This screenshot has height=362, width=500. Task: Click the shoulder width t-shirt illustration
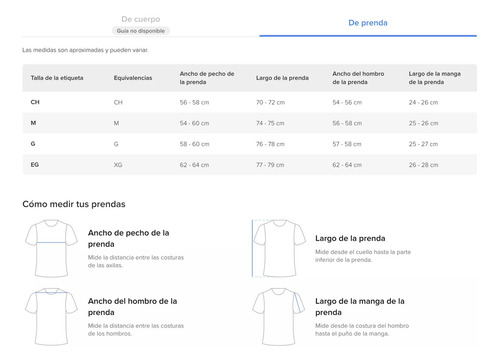[x=51, y=317]
